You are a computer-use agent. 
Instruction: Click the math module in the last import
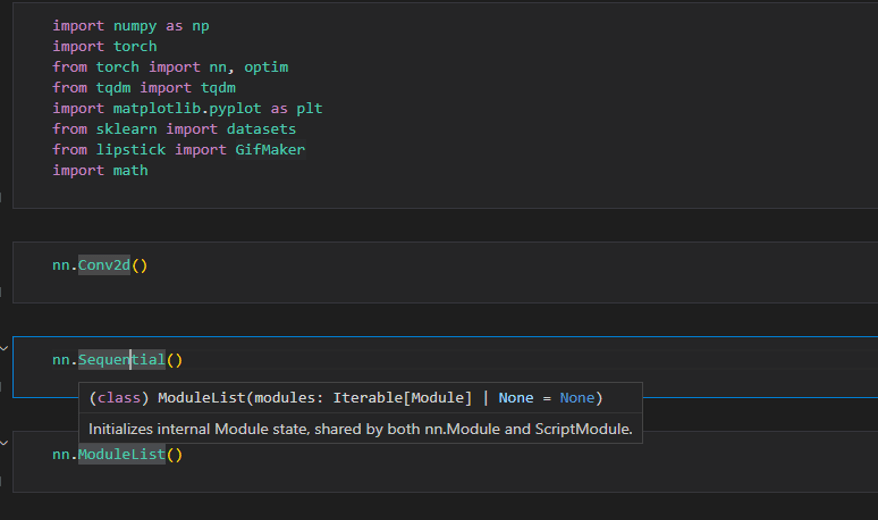[131, 171]
